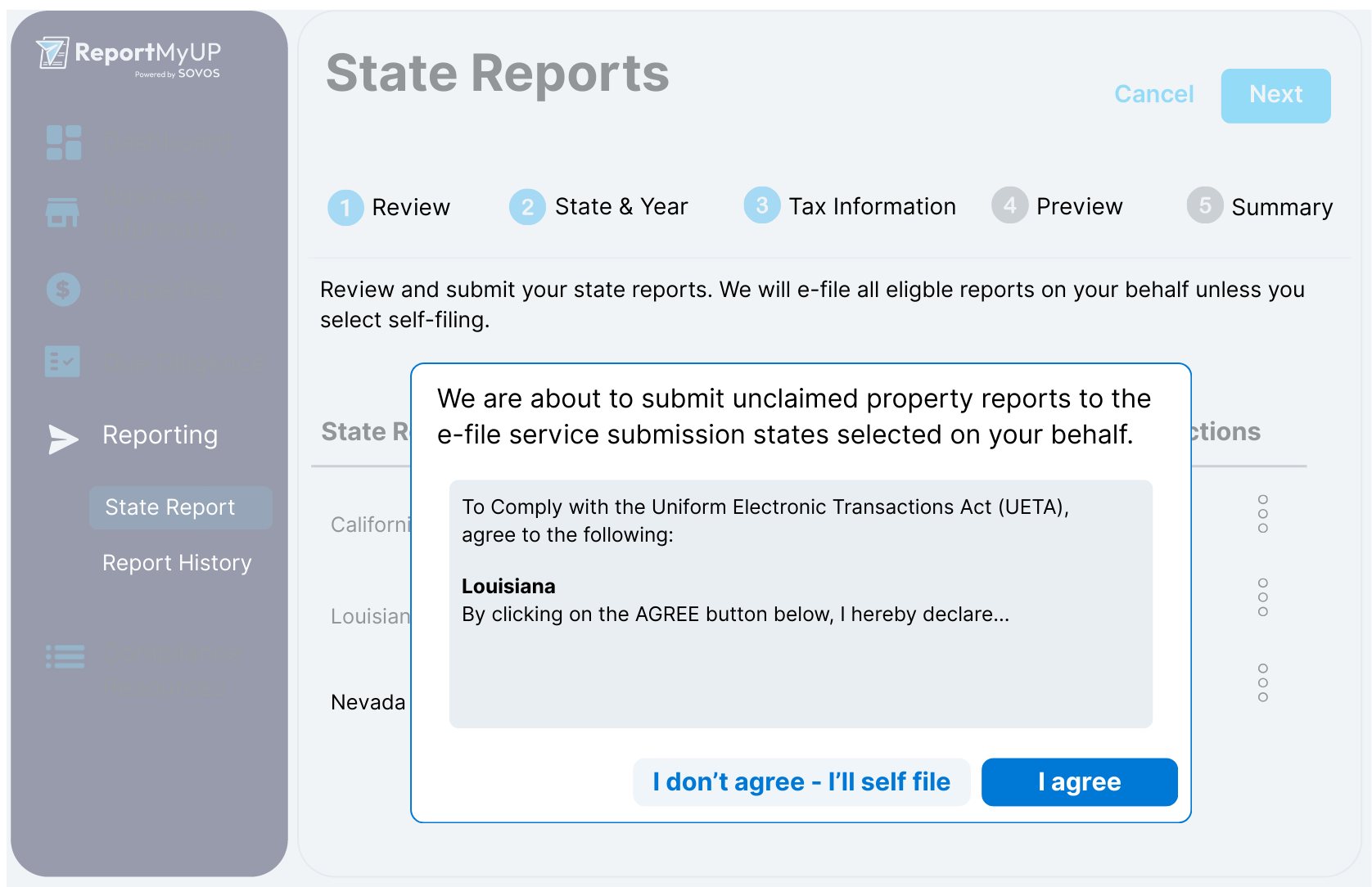Go to step 5 Summary
Image resolution: width=1372 pixels, height=887 pixels.
(x=1260, y=207)
